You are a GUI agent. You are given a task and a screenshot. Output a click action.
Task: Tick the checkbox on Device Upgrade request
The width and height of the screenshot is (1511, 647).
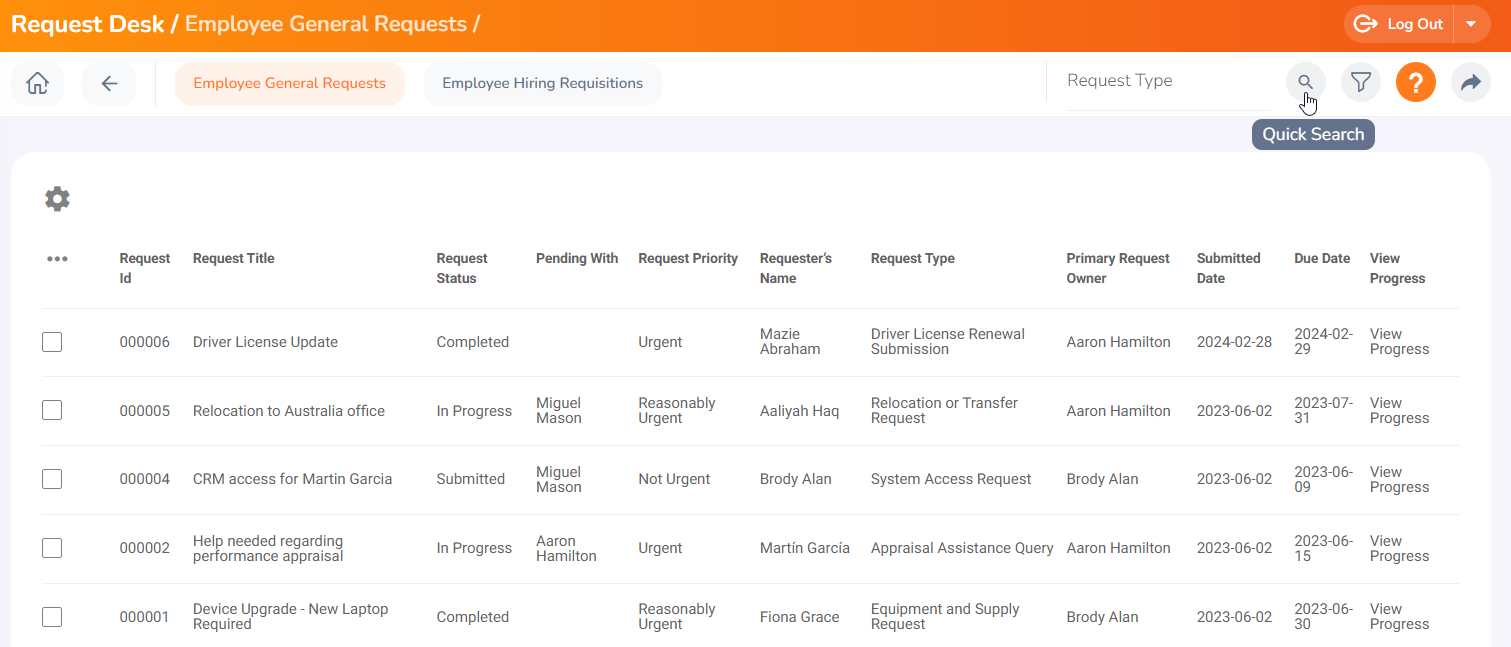[x=51, y=617]
